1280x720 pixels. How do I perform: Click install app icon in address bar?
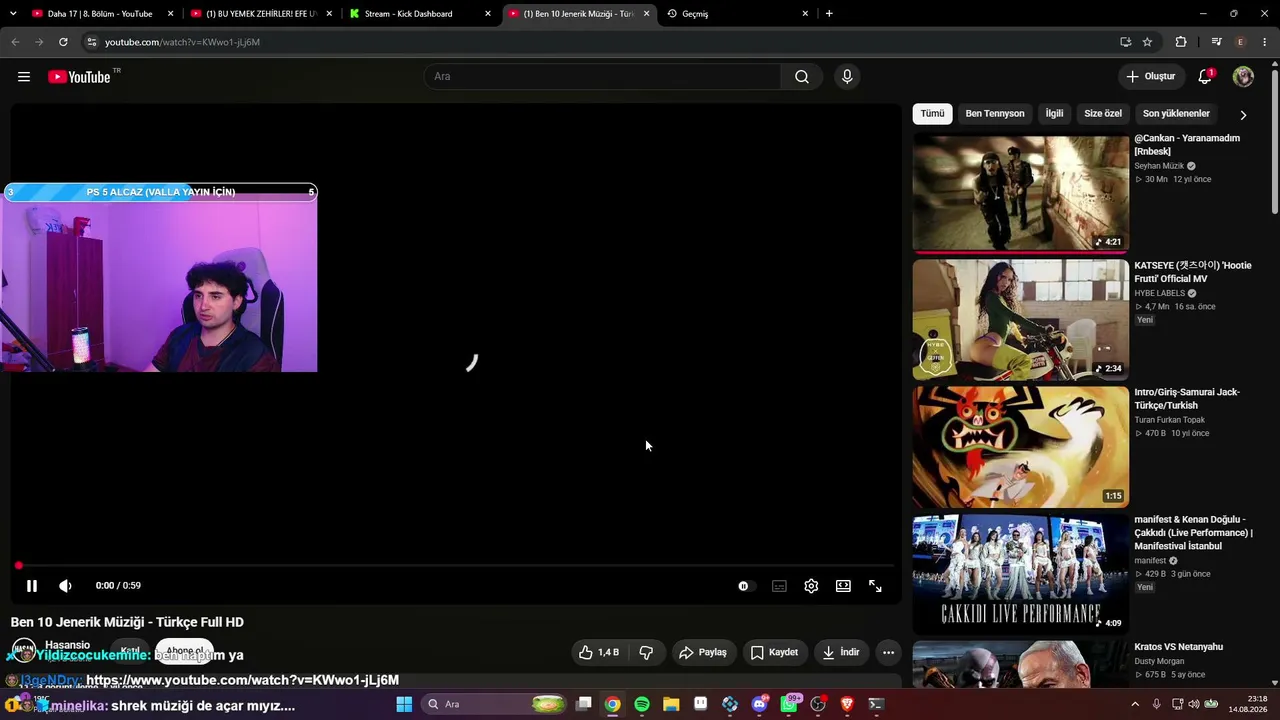pyautogui.click(x=1125, y=42)
